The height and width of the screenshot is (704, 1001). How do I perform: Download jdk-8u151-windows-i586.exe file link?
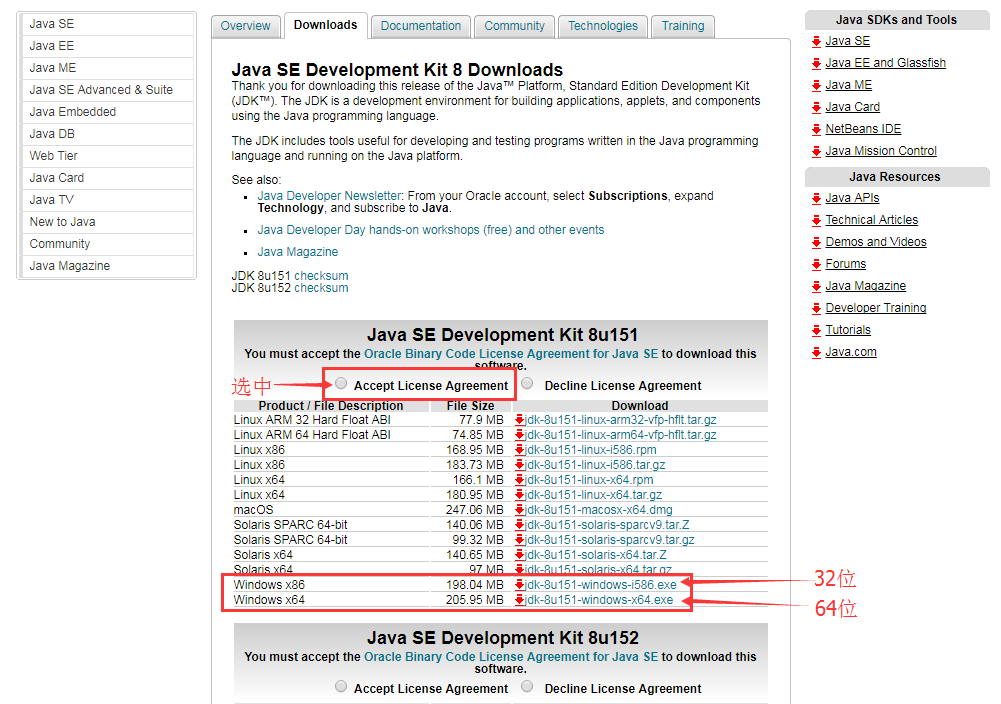tap(601, 585)
